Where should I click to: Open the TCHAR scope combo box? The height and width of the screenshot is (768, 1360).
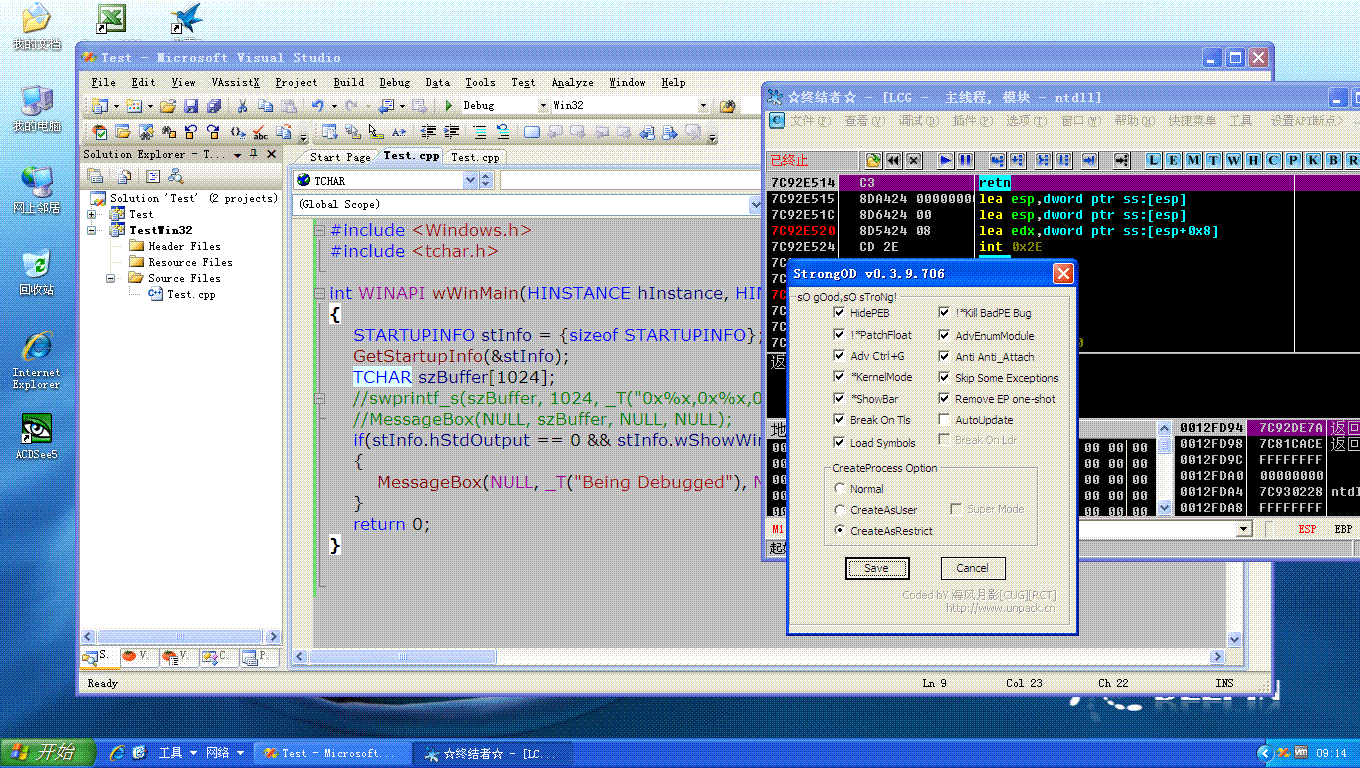471,181
